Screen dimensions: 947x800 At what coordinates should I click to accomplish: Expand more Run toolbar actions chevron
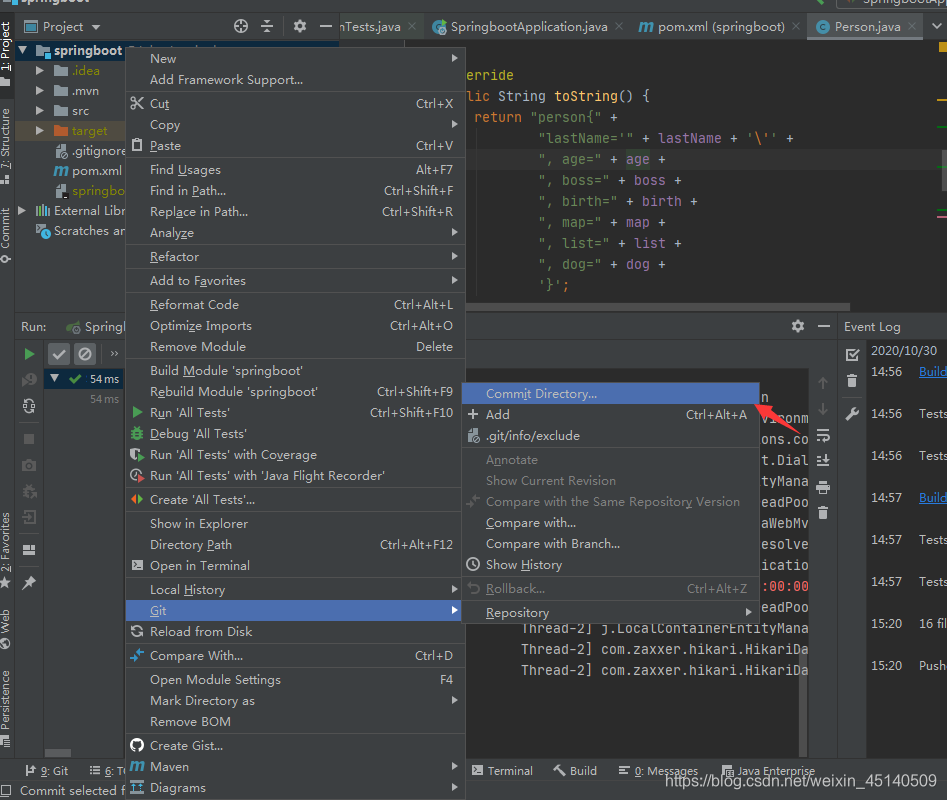click(x=114, y=354)
